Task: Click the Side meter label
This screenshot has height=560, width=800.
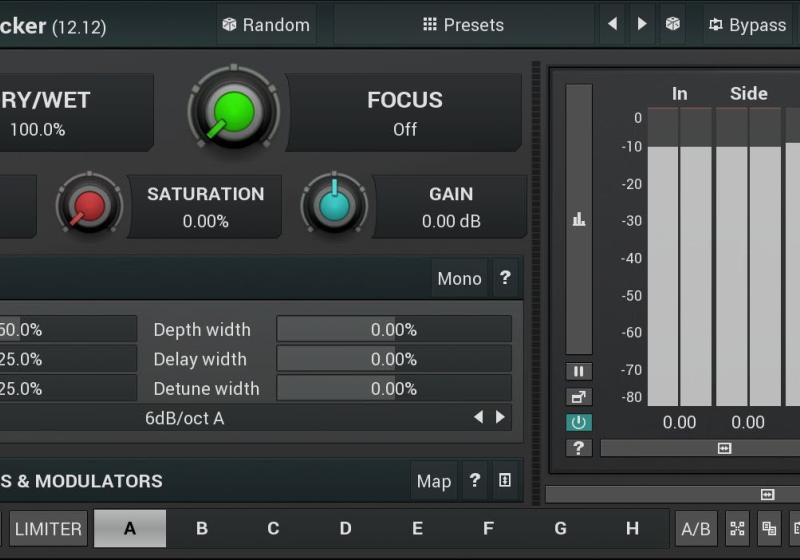Action: point(748,94)
